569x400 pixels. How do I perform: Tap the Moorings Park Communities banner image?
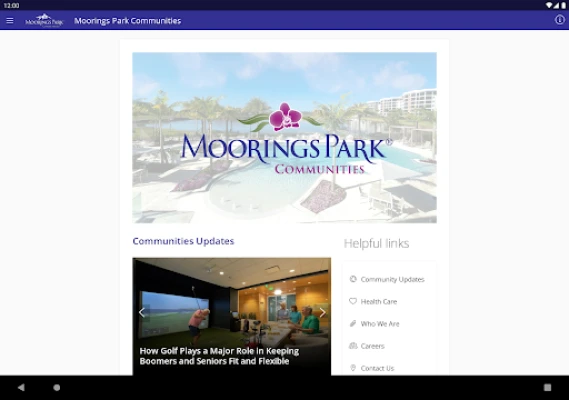(x=284, y=138)
